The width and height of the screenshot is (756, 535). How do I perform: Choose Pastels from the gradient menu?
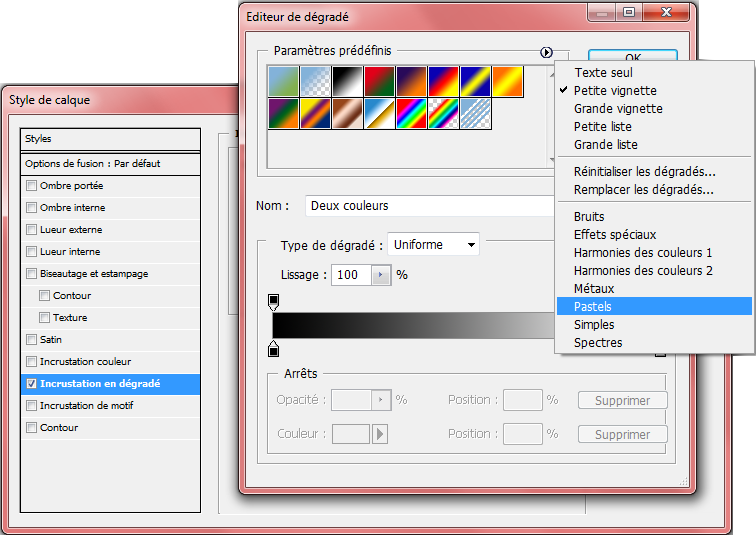click(x=593, y=307)
